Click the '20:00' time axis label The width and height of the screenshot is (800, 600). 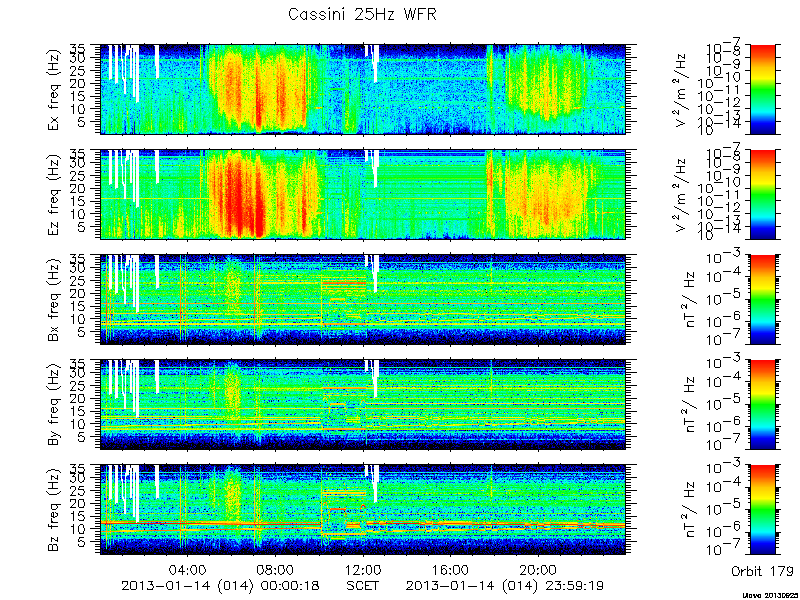click(538, 568)
